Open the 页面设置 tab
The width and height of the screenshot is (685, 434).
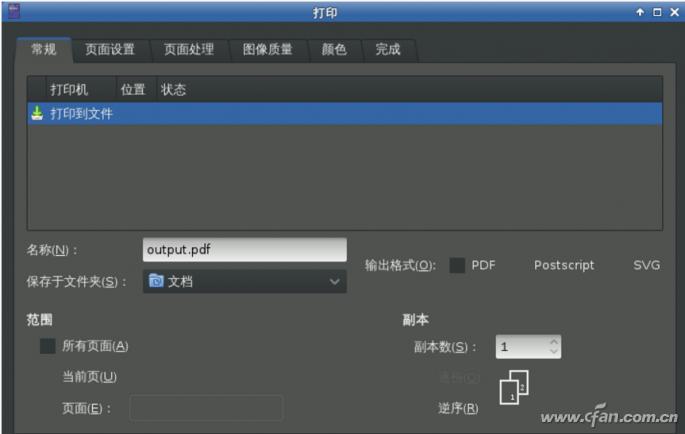110,49
